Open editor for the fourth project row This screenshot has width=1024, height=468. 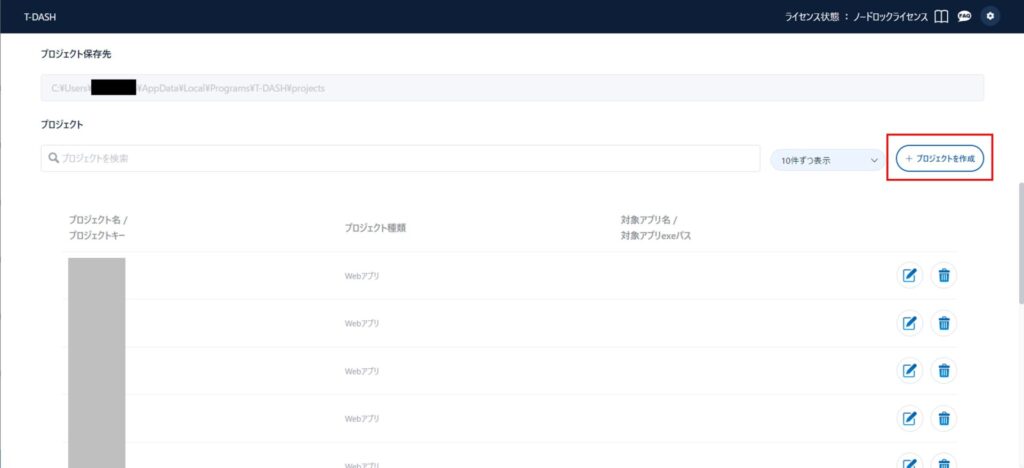point(910,418)
